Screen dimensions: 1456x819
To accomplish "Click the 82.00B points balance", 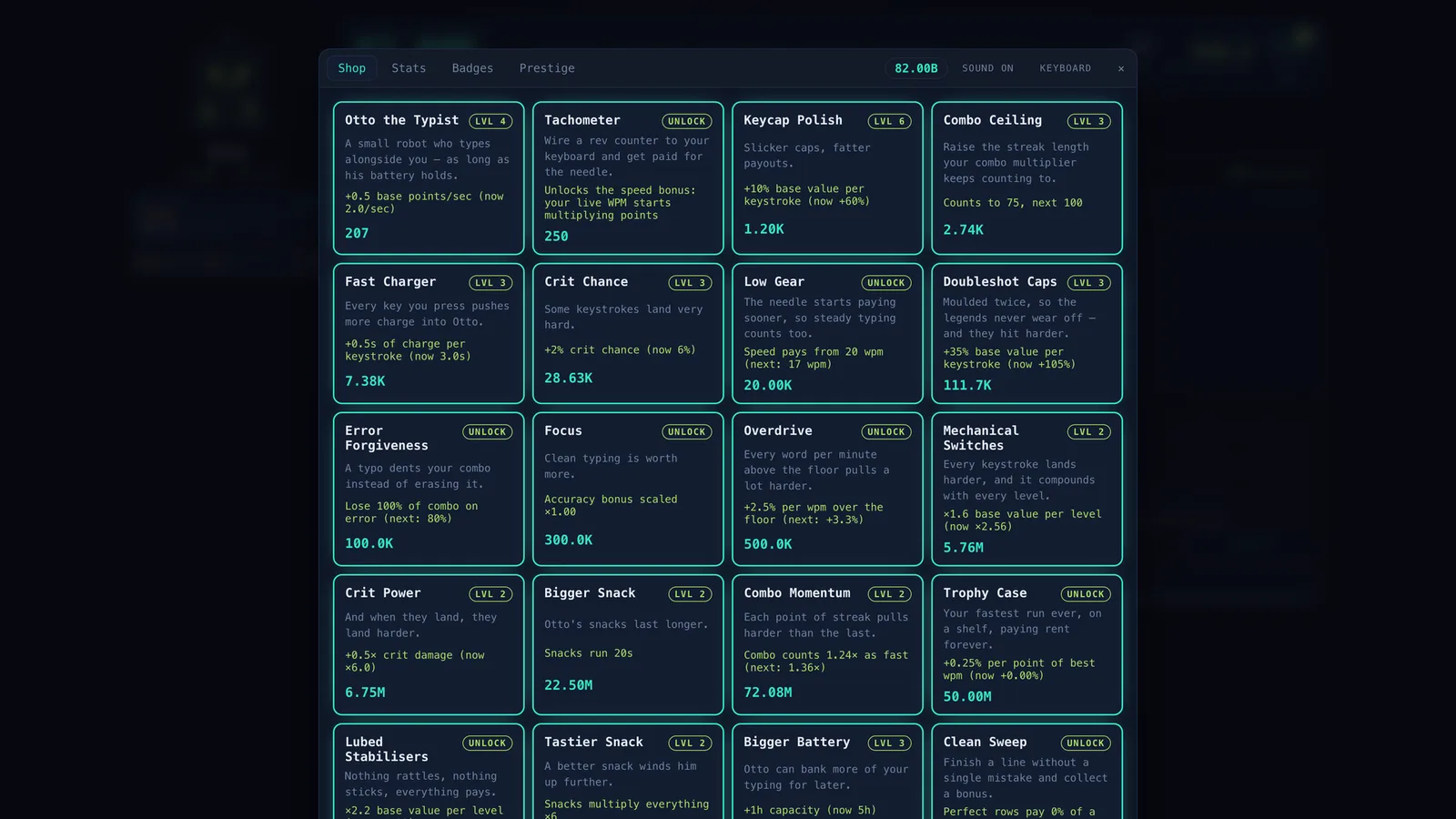I will pos(915,68).
